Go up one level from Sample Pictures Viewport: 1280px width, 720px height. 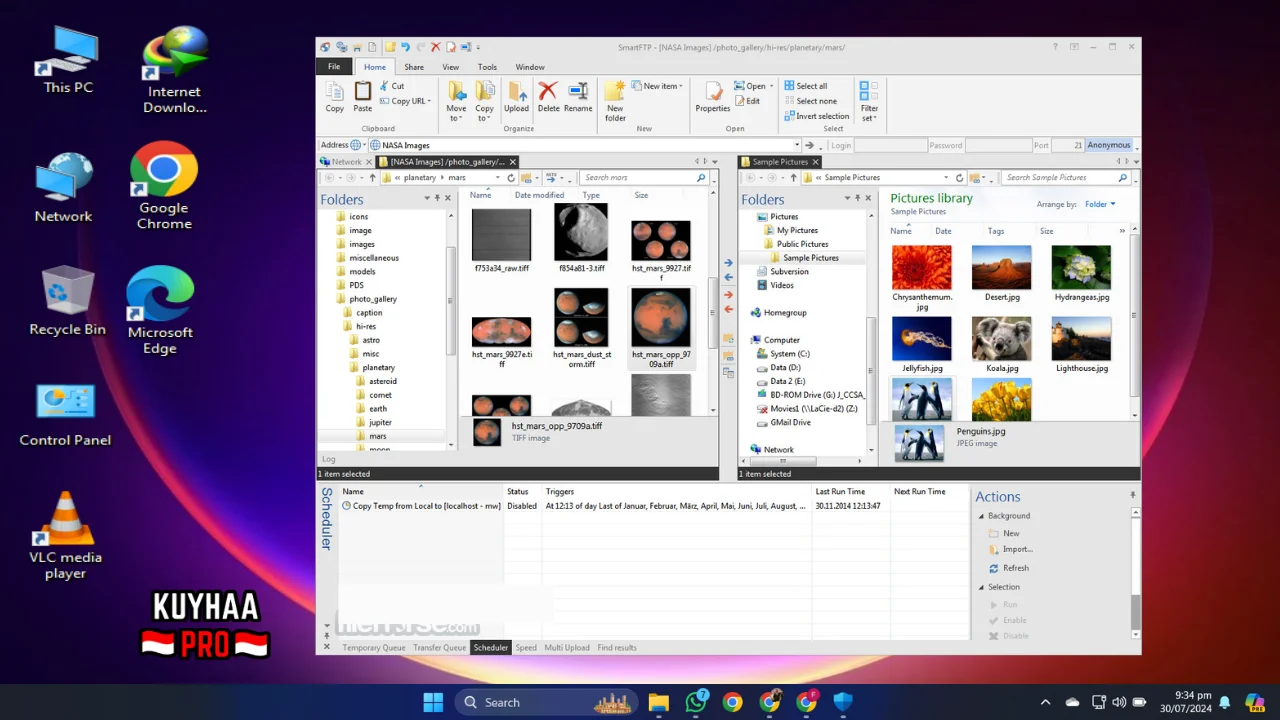point(795,178)
